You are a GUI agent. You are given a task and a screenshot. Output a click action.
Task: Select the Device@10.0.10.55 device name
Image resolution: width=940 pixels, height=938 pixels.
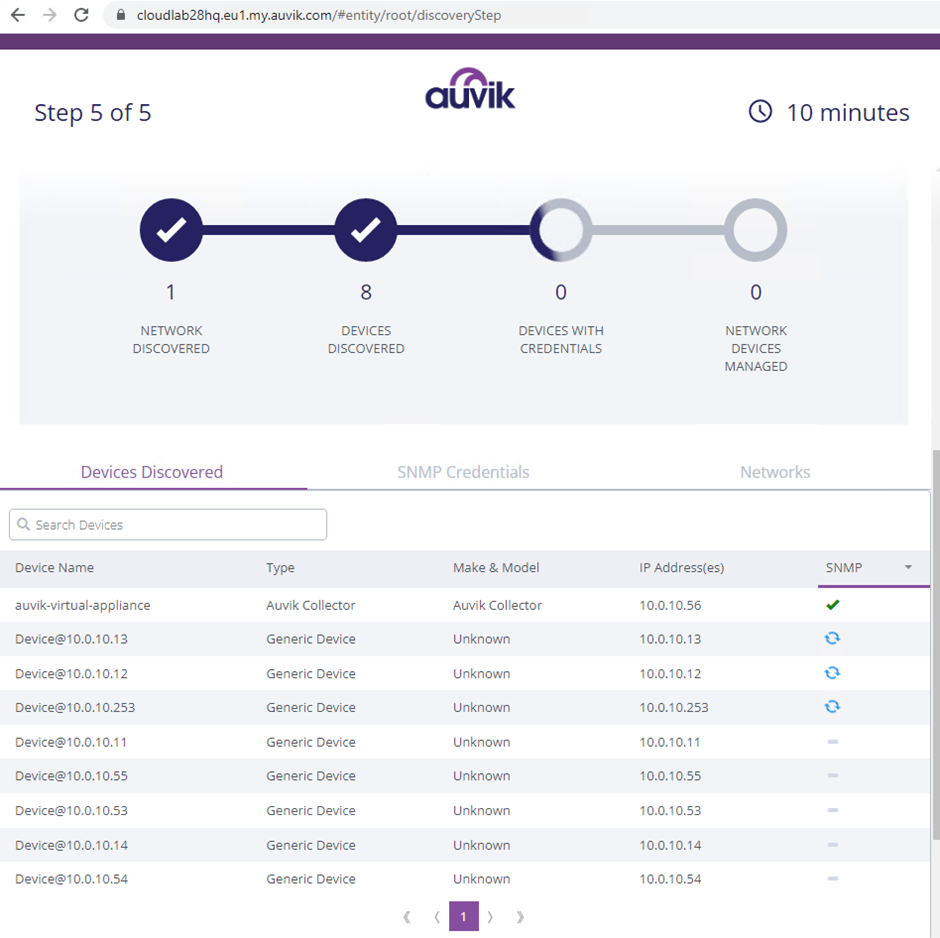tap(71, 776)
